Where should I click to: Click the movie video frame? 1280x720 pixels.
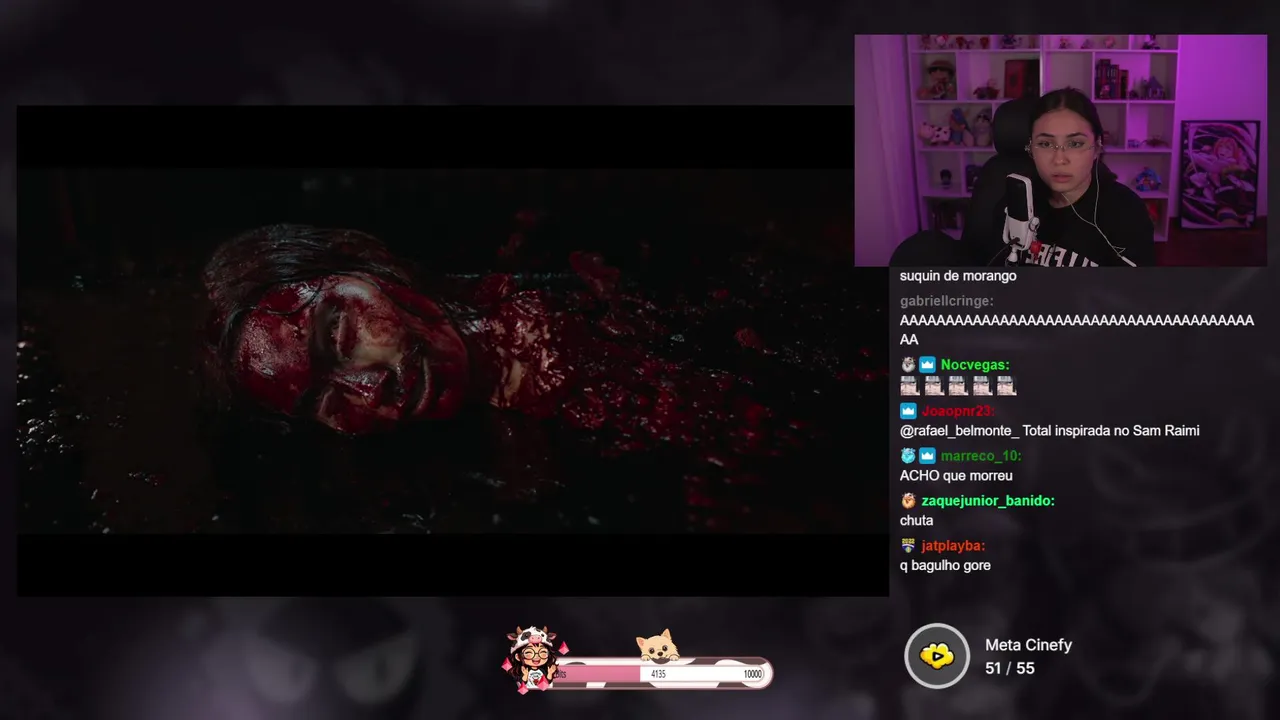pyautogui.click(x=452, y=351)
